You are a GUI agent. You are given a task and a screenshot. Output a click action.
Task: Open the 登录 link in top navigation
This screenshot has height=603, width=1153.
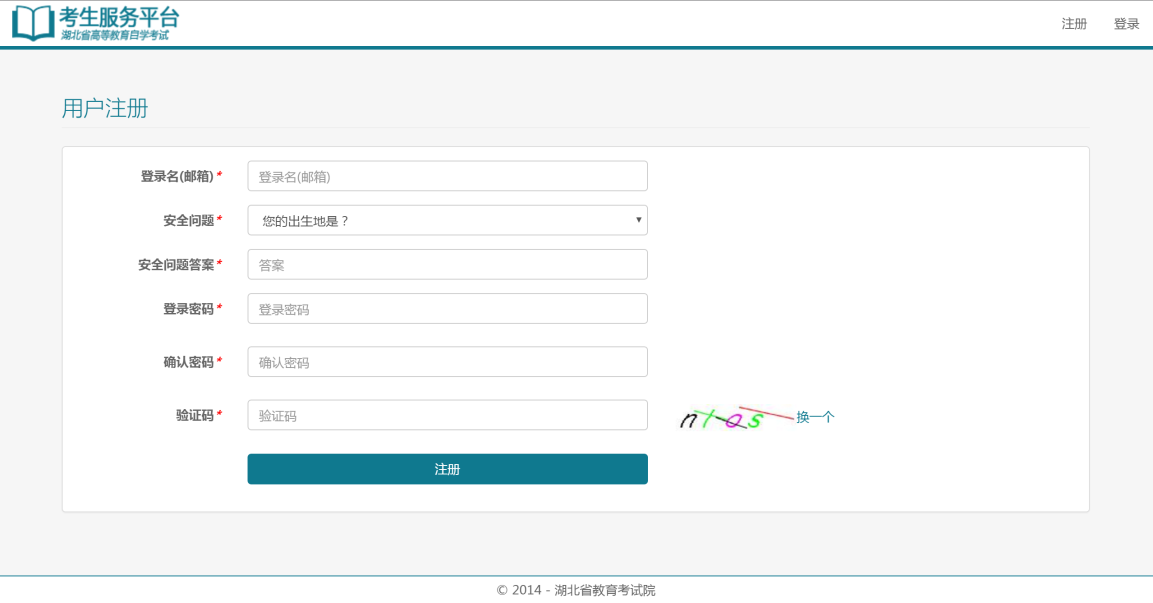click(1126, 24)
